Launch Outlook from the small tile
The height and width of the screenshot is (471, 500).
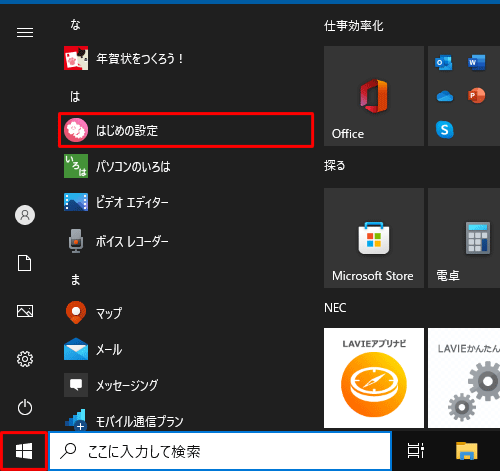pos(444,62)
